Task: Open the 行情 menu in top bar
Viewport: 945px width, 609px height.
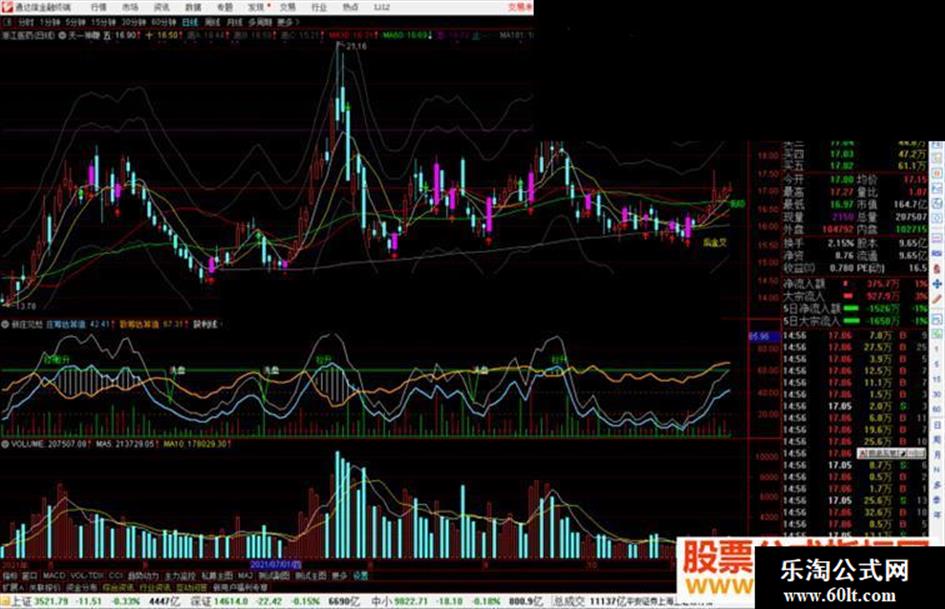Action: tap(98, 7)
